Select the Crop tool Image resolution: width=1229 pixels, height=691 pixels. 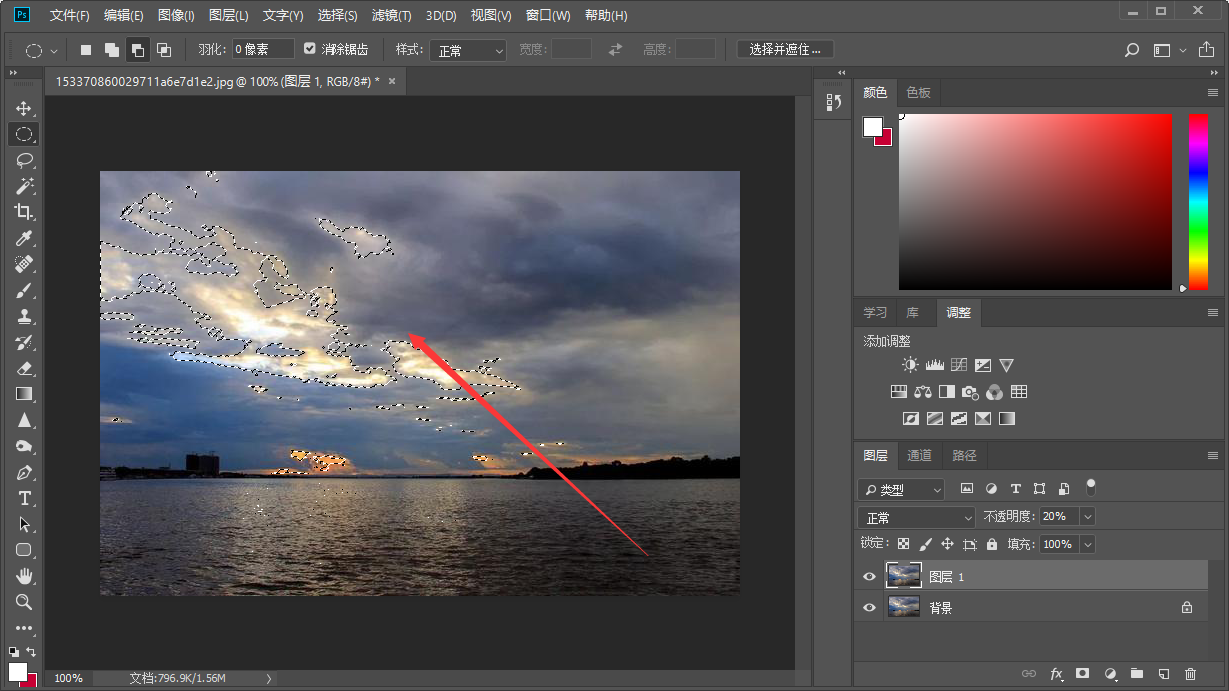(24, 212)
